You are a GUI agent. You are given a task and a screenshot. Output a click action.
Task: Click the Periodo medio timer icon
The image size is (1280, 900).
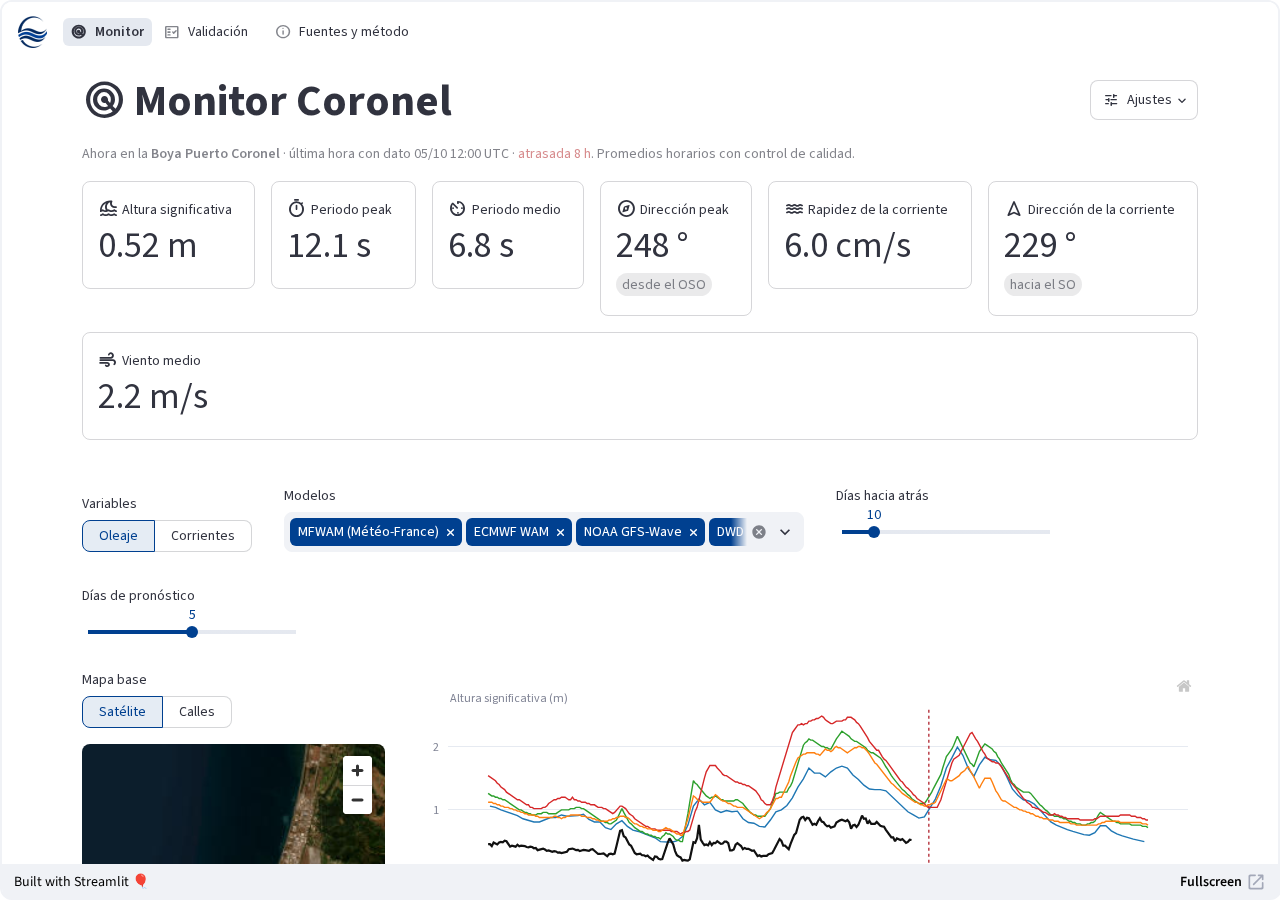tap(457, 209)
